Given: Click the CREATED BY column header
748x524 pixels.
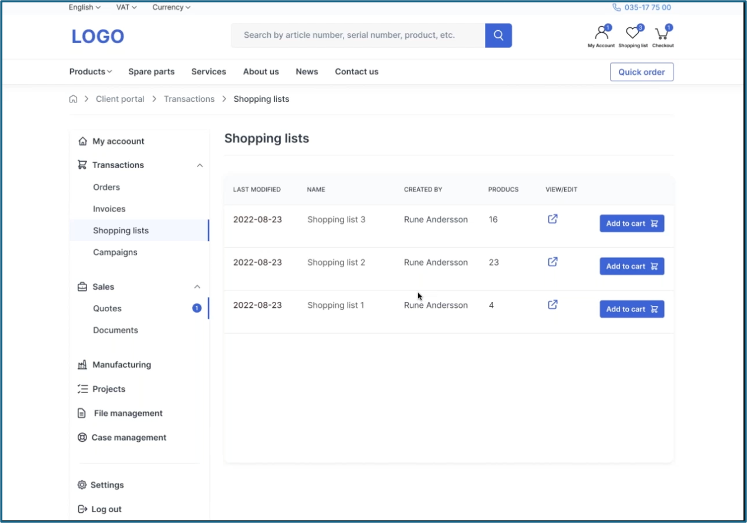Looking at the screenshot, I should (423, 189).
